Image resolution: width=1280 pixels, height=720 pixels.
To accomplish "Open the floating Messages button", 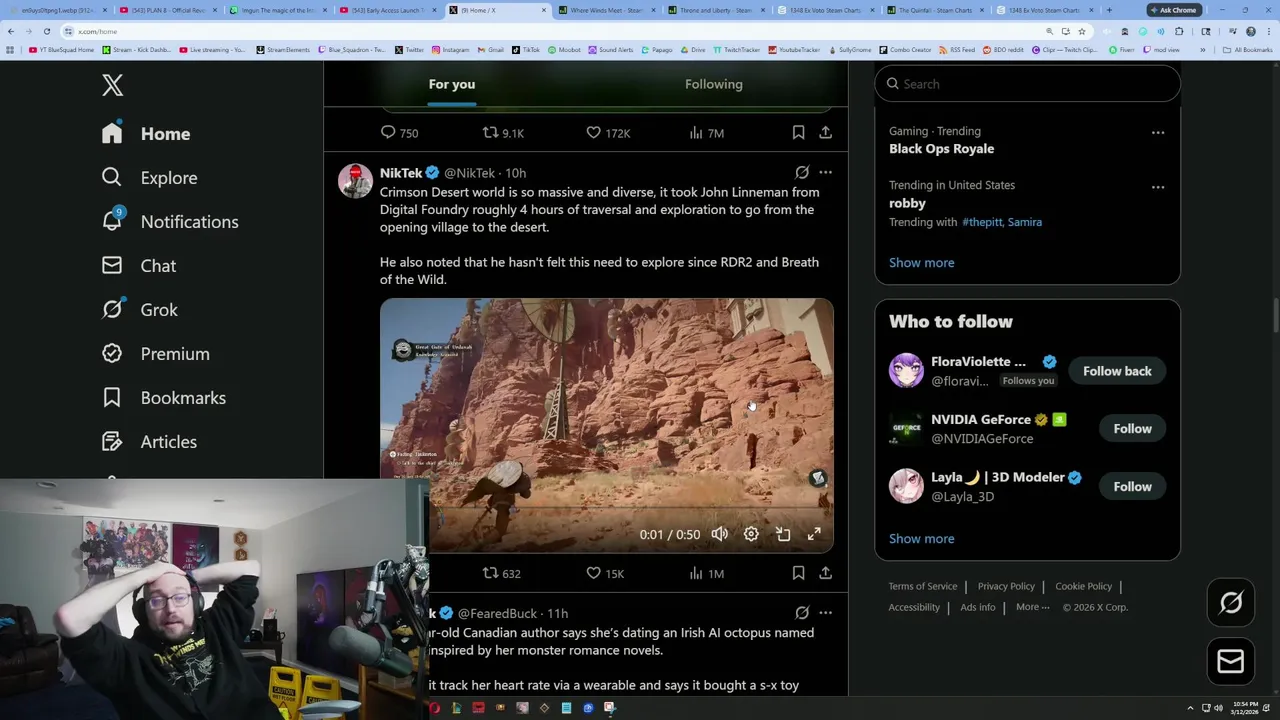I will tap(1231, 662).
